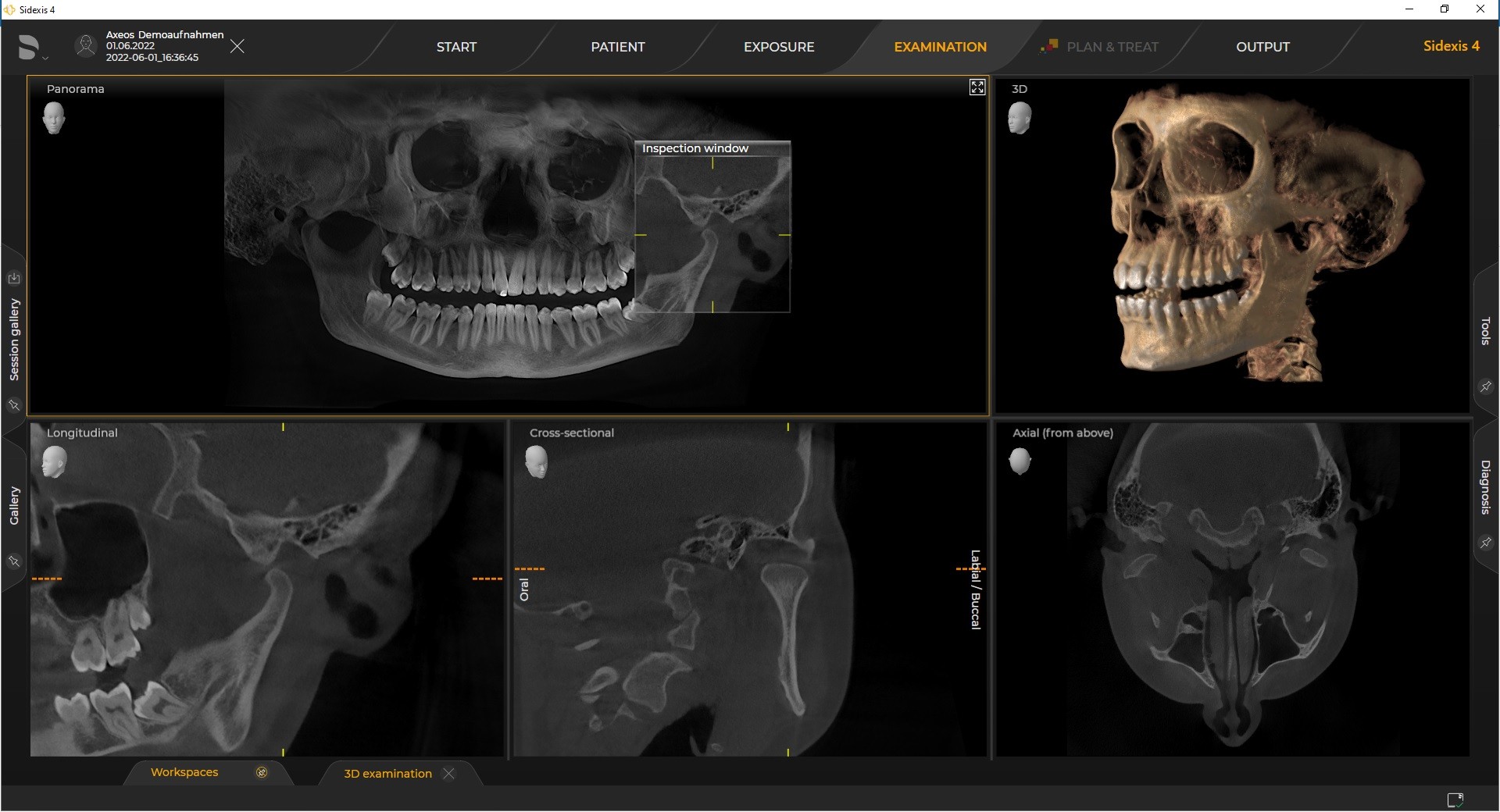
Task: Pin the Gallery side panel
Action: (x=14, y=561)
